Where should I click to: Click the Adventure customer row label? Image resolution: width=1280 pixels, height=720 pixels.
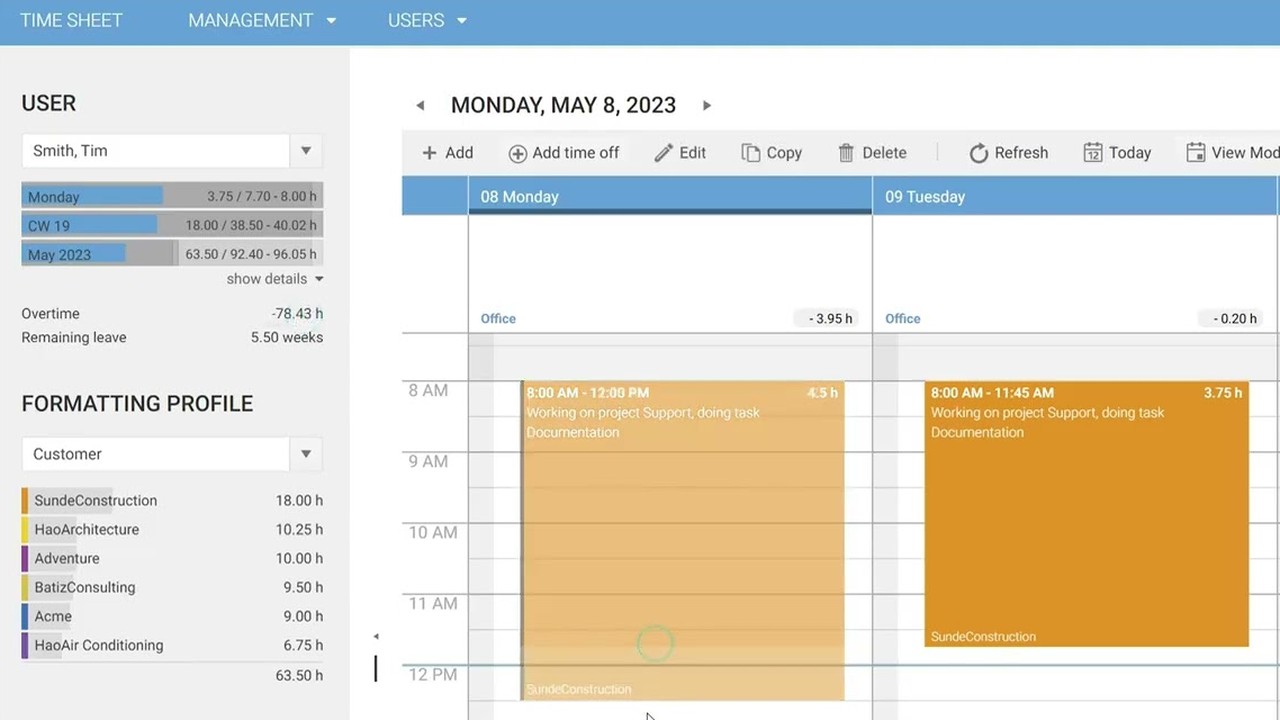click(x=67, y=558)
